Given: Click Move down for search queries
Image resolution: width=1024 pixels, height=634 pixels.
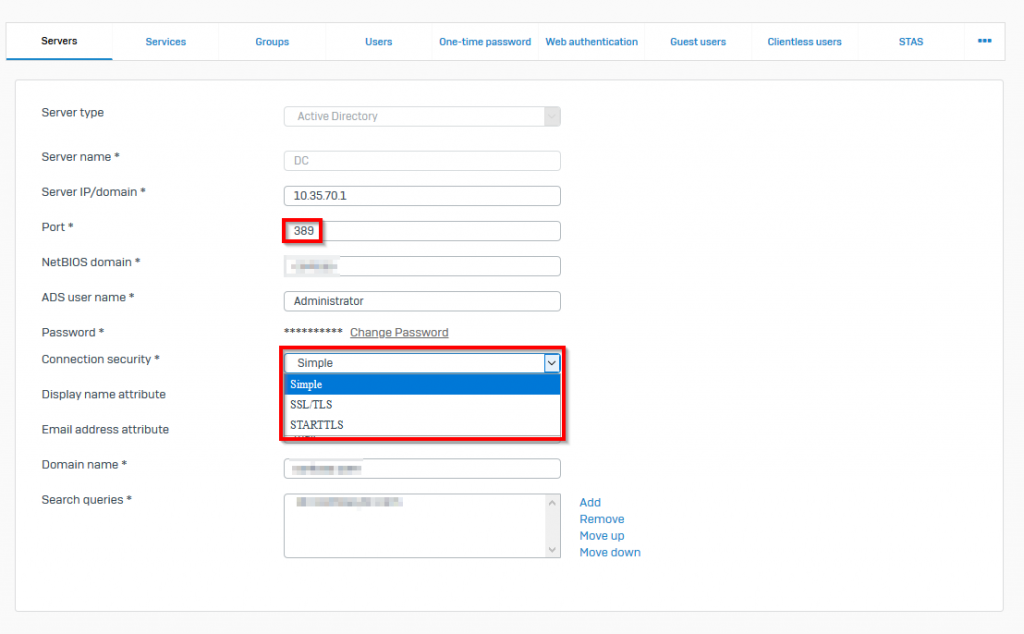Looking at the screenshot, I should 609,552.
